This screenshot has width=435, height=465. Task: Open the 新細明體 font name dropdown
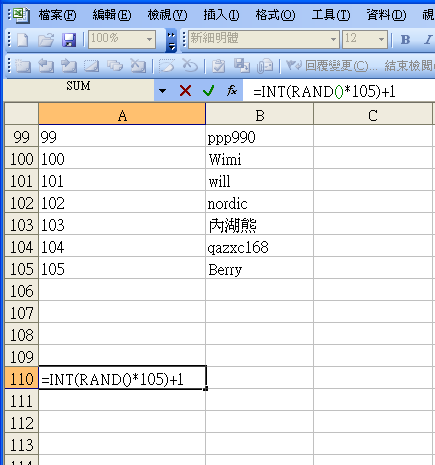(333, 40)
